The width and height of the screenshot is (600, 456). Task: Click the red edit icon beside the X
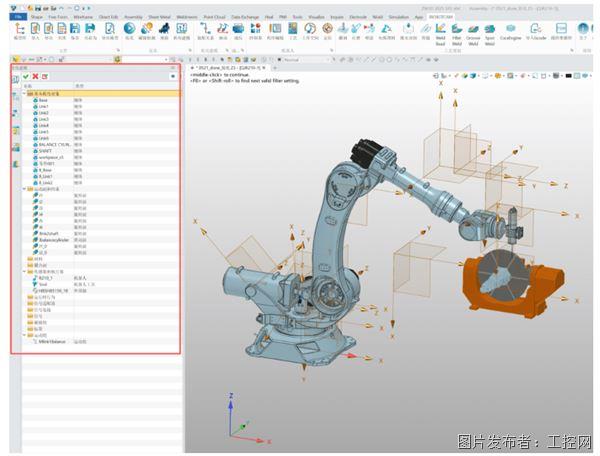point(45,77)
